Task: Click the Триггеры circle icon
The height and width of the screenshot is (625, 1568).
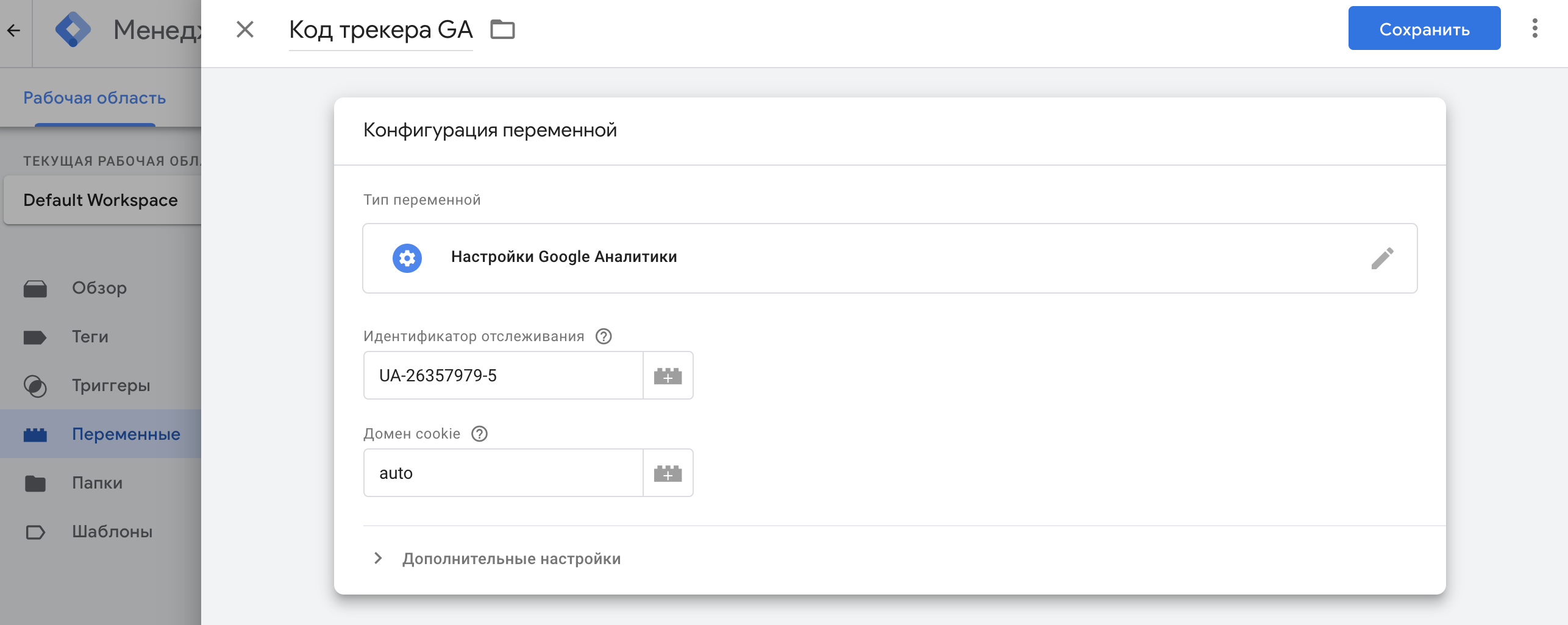Action: click(35, 386)
